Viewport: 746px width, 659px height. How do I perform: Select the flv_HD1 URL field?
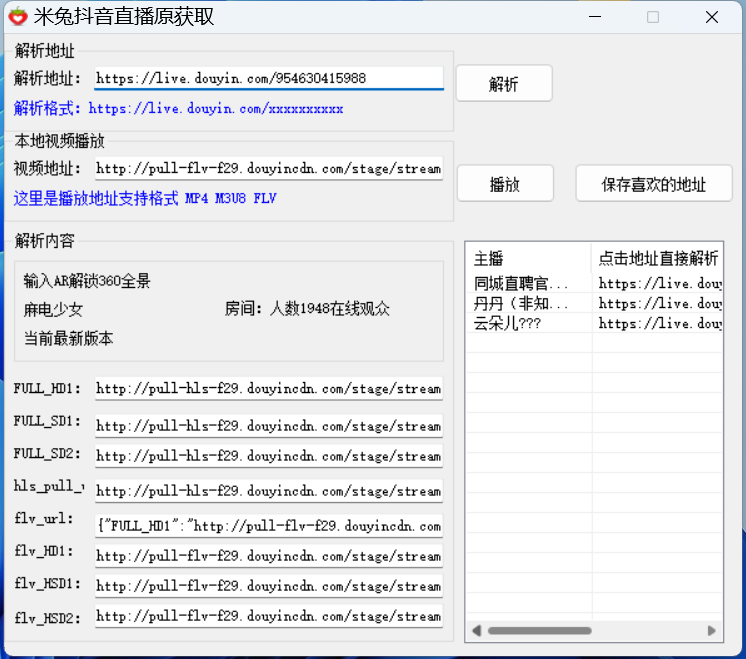pos(269,556)
